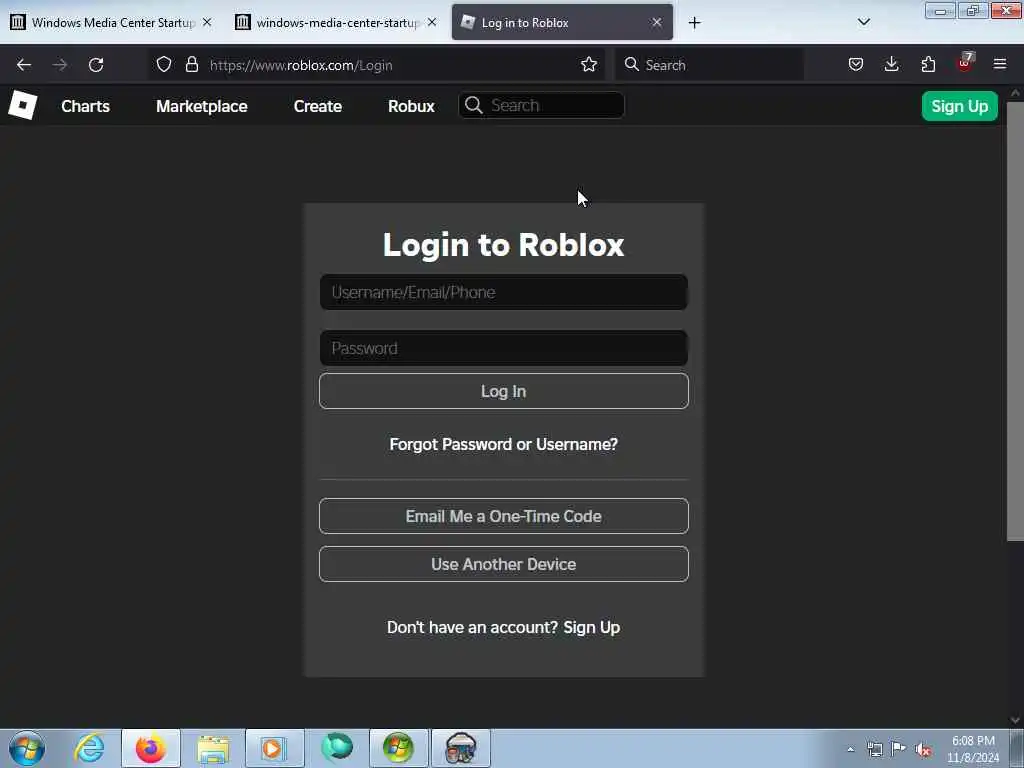Open the Action Center flag icon

tap(899, 749)
